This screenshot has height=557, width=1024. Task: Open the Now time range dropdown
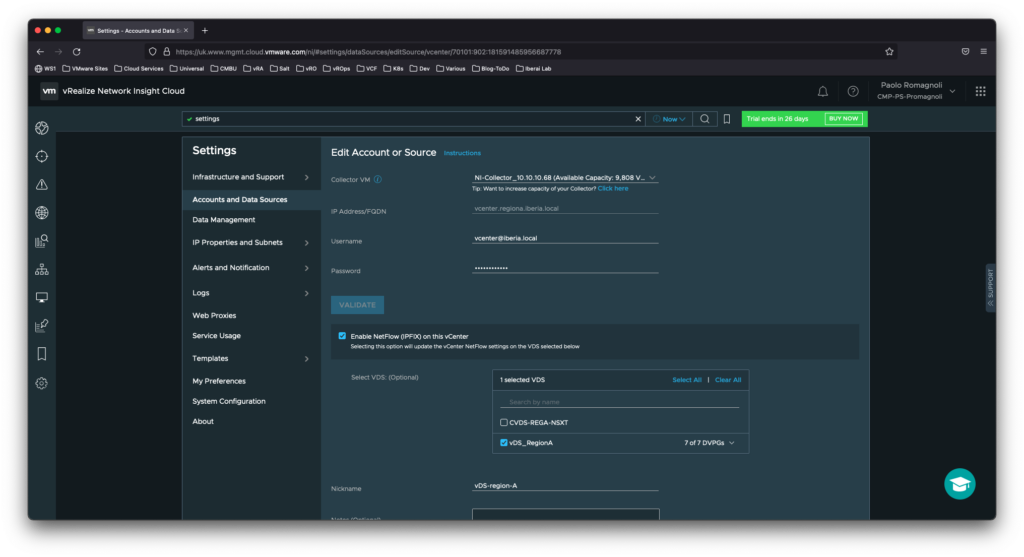click(x=669, y=119)
